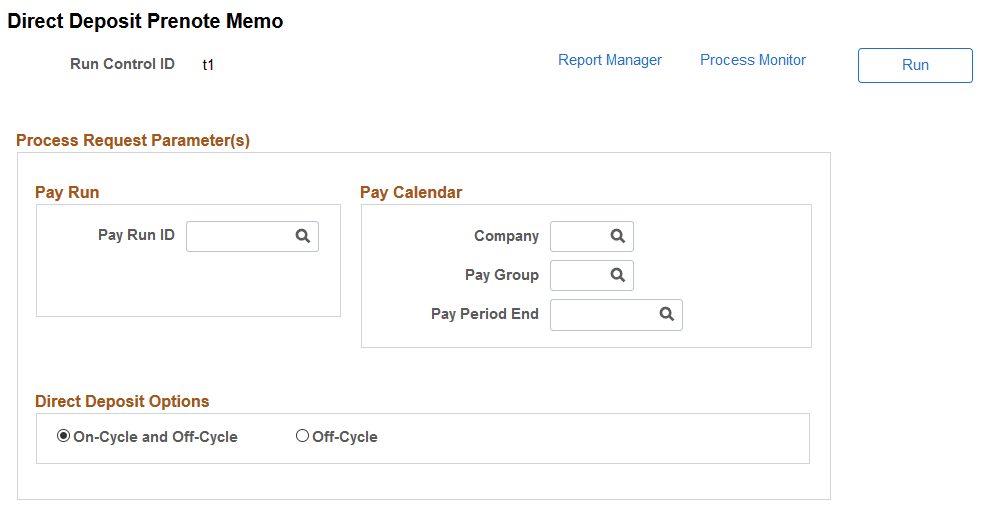Viewport: 982px width, 508px height.
Task: Open the Company lookup search icon
Action: coord(618,237)
